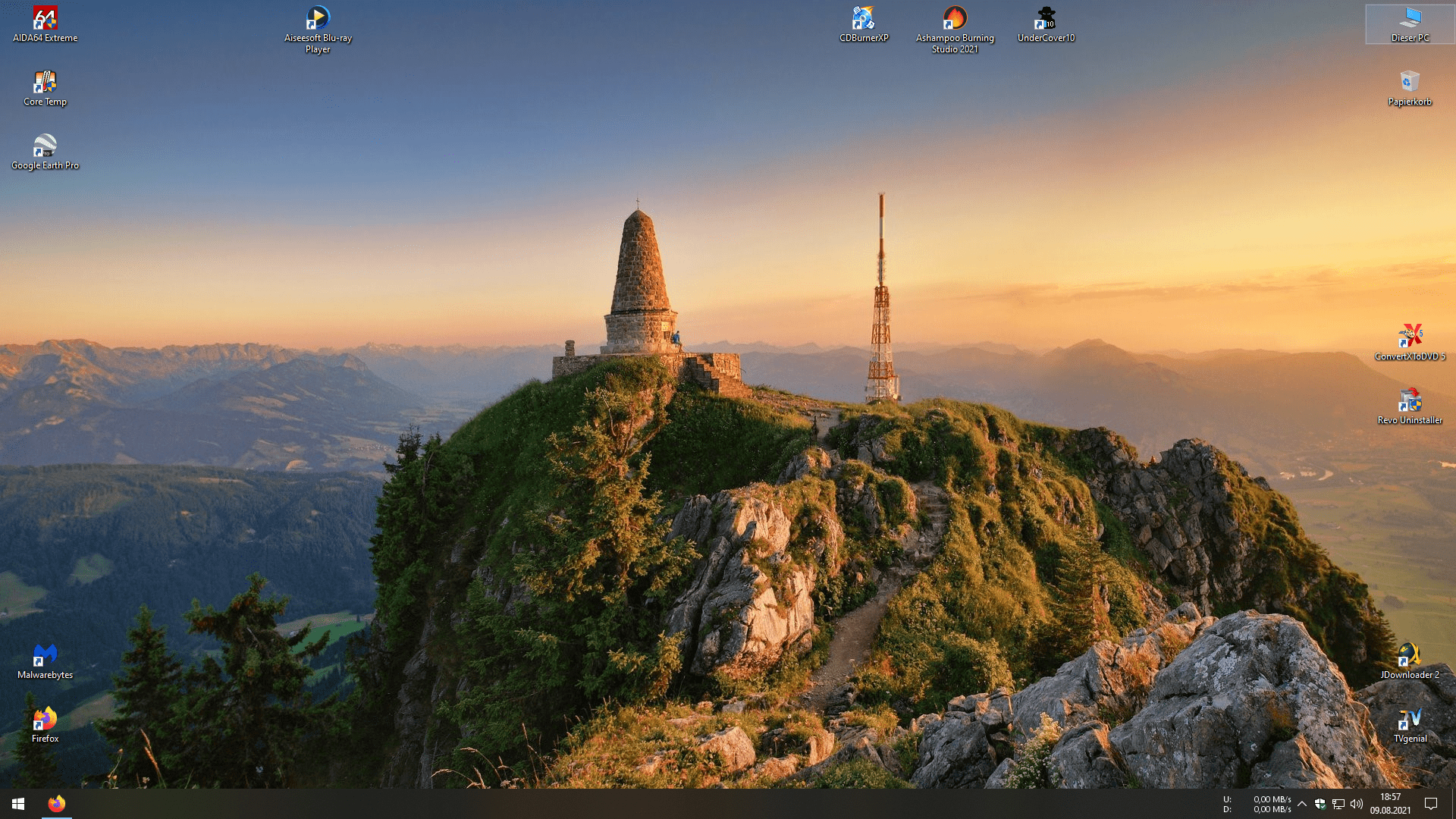Click the TVgenial shortcut icon
Image resolution: width=1456 pixels, height=819 pixels.
(x=1410, y=720)
